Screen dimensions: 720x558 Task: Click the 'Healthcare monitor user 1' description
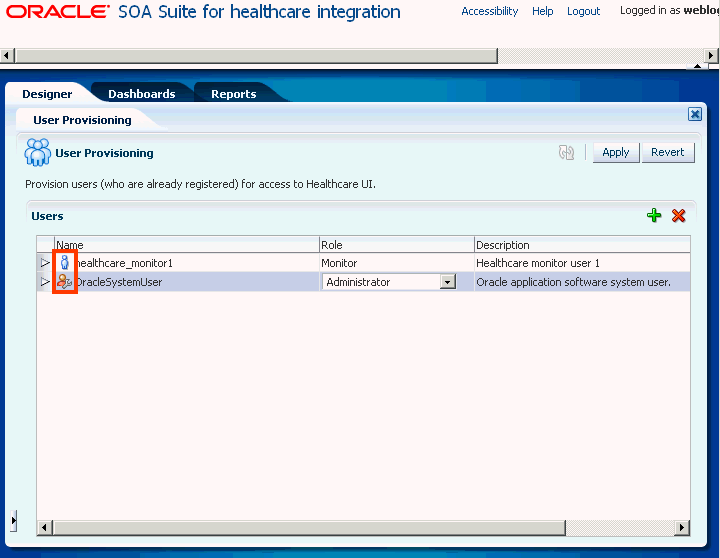pyautogui.click(x=538, y=263)
